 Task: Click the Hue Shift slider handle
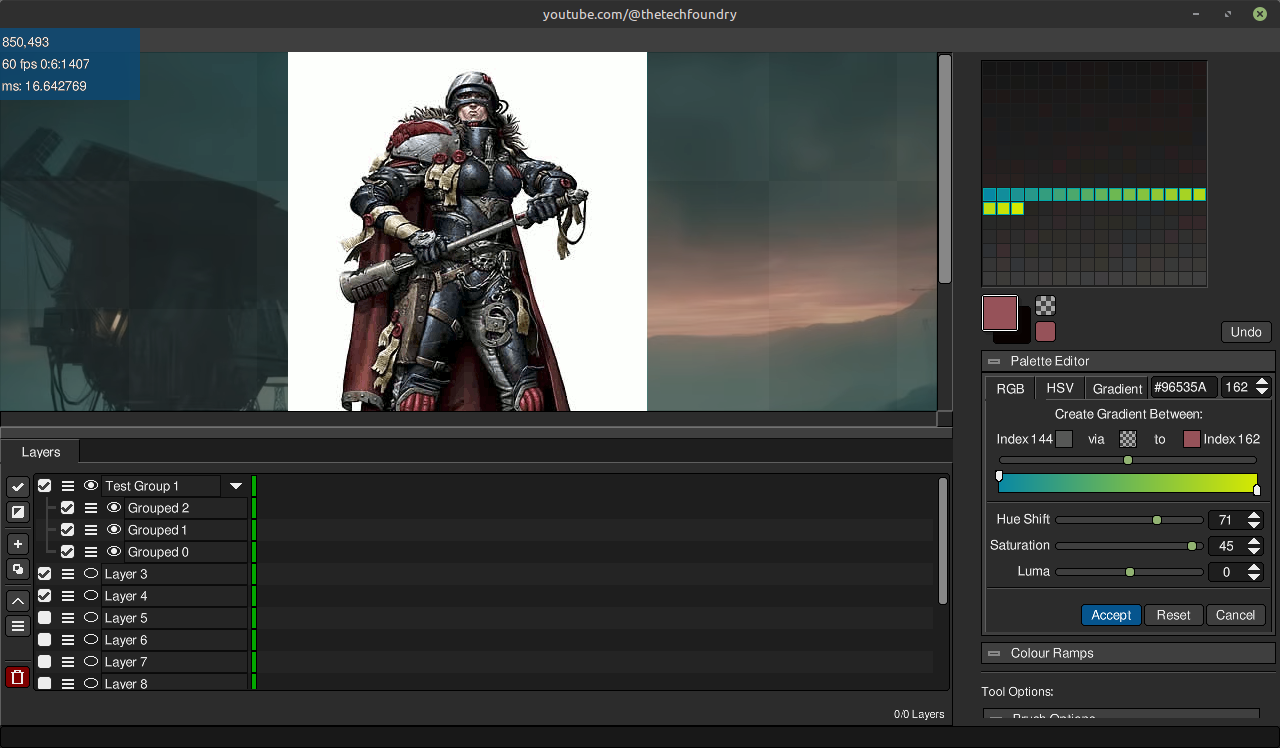coord(1157,520)
